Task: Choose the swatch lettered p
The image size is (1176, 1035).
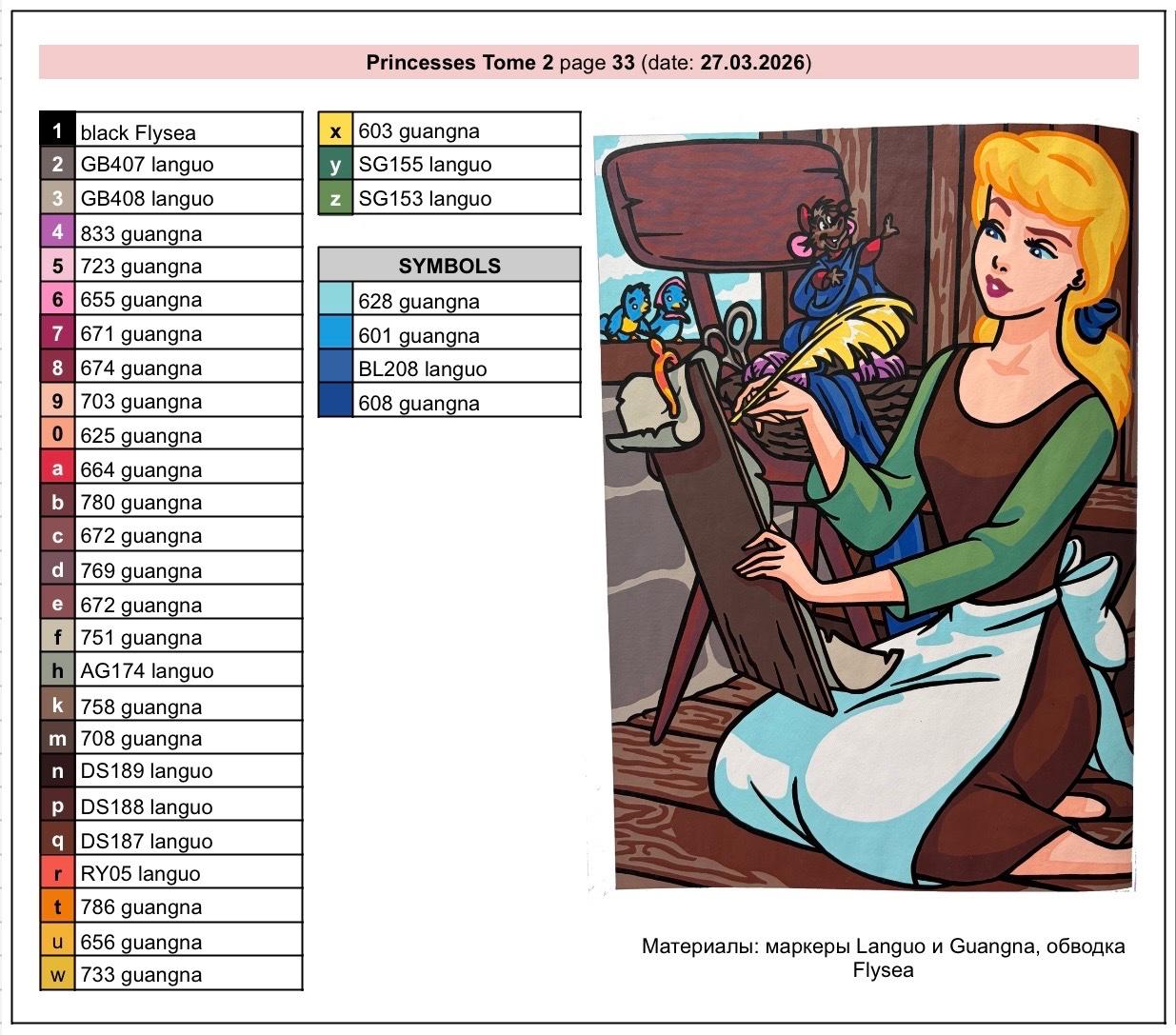Action: click(x=57, y=806)
